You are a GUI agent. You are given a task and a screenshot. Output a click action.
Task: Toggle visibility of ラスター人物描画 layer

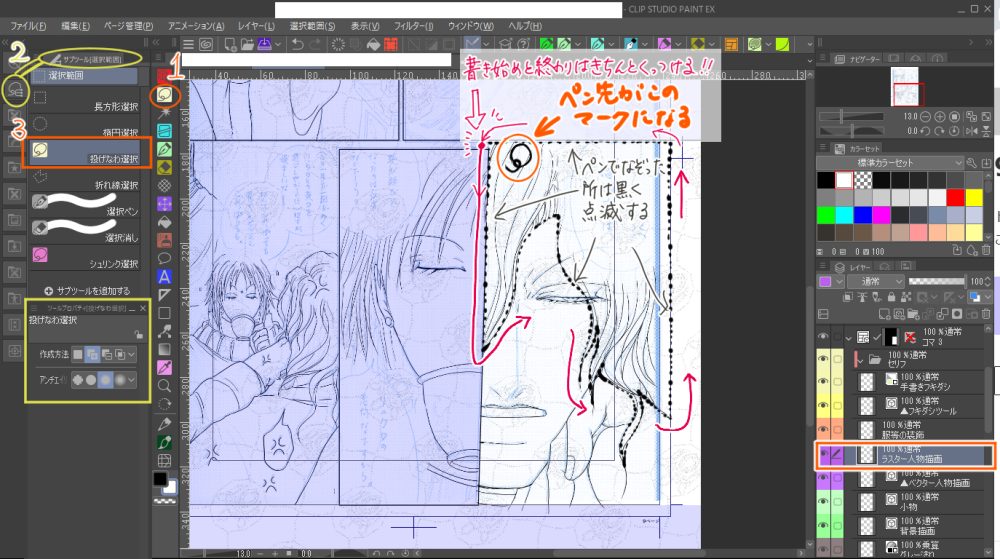pyautogui.click(x=824, y=455)
